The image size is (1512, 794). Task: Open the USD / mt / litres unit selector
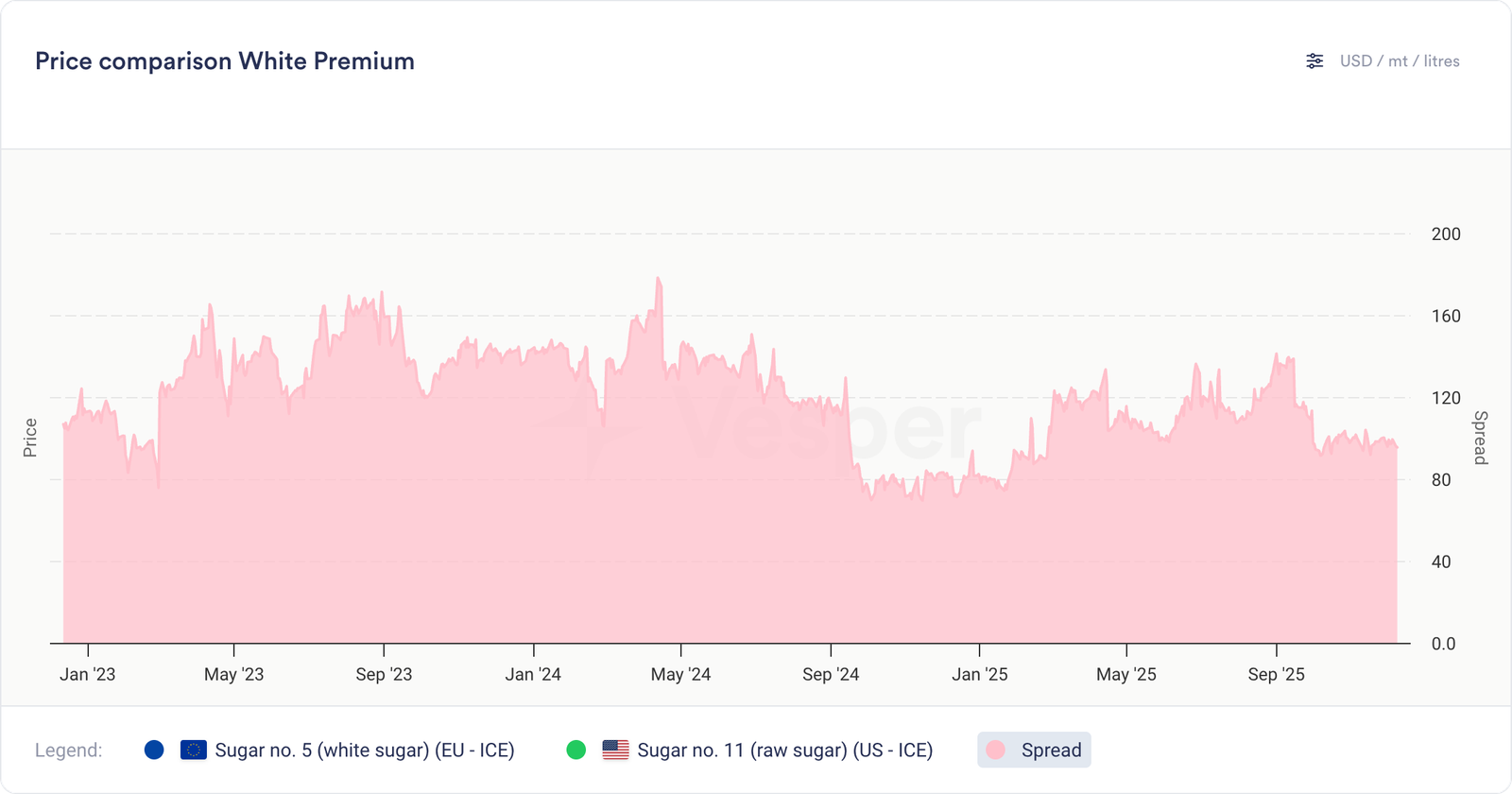tap(1399, 61)
